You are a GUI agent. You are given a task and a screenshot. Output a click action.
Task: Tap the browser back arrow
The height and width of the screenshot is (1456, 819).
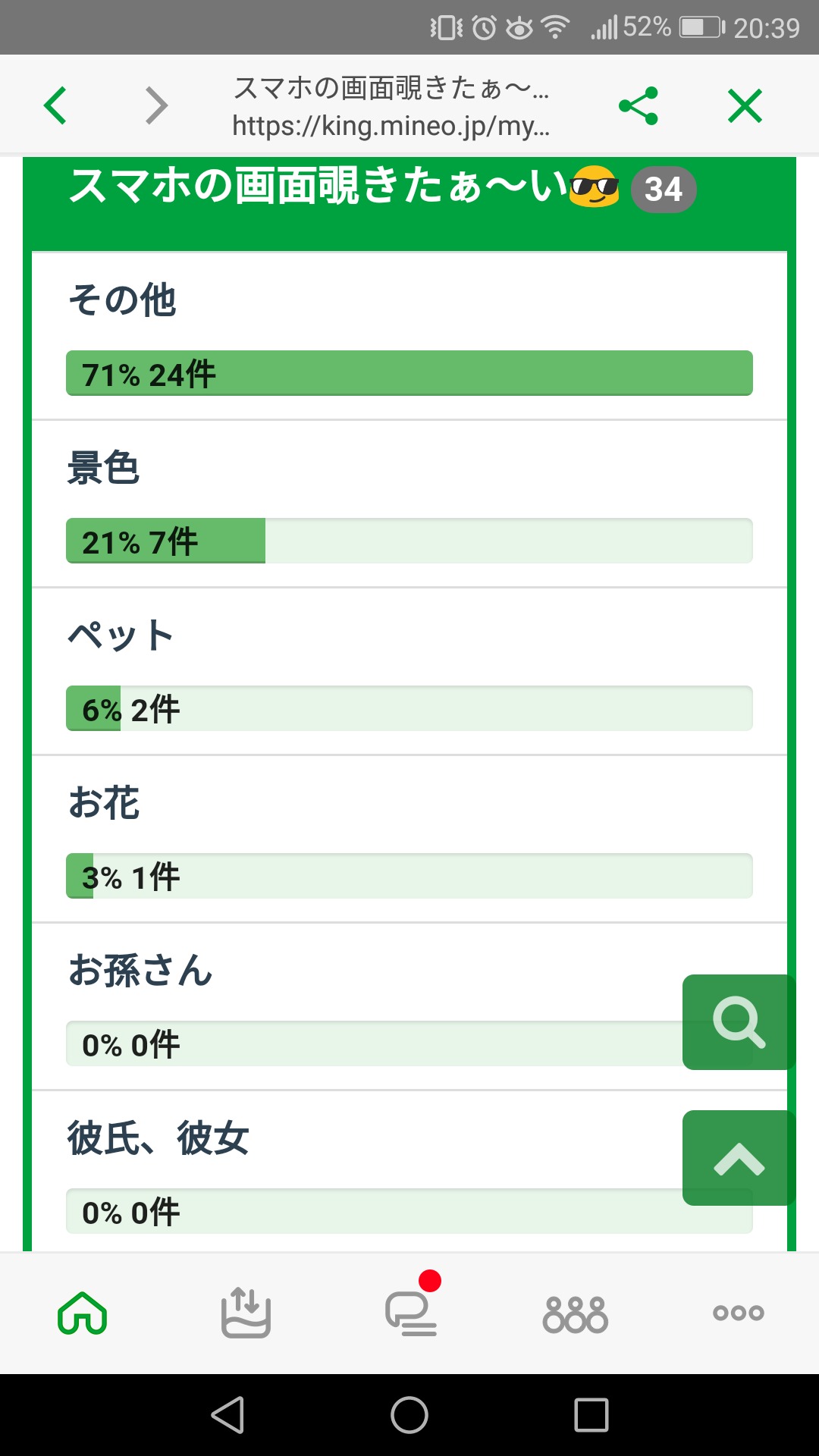(x=55, y=105)
